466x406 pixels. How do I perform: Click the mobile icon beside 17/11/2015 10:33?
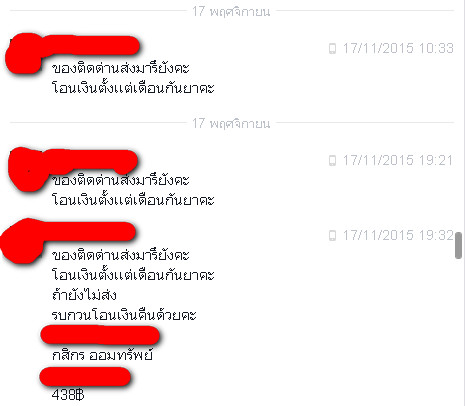click(x=332, y=48)
